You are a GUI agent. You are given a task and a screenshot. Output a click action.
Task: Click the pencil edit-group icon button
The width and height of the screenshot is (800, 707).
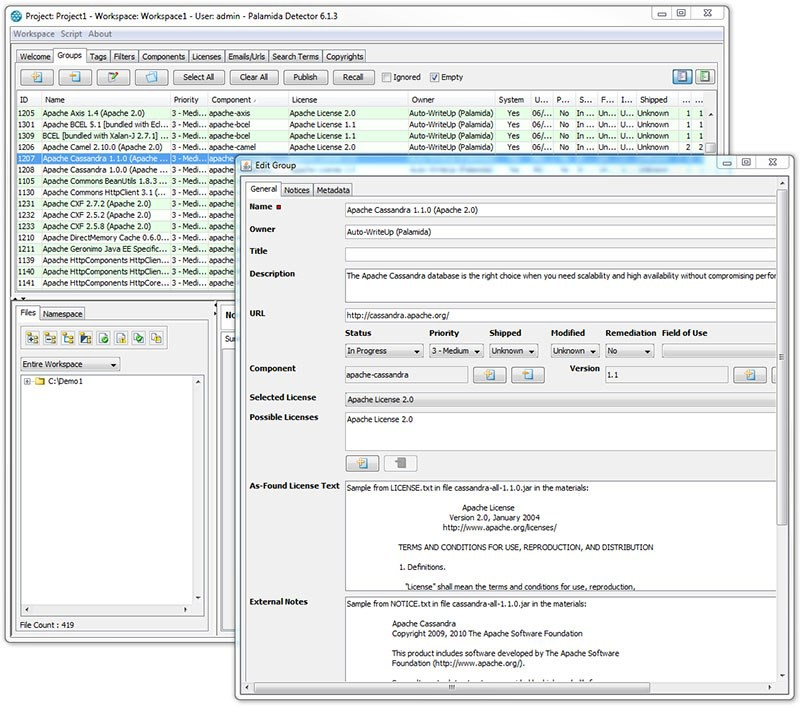click(x=113, y=77)
